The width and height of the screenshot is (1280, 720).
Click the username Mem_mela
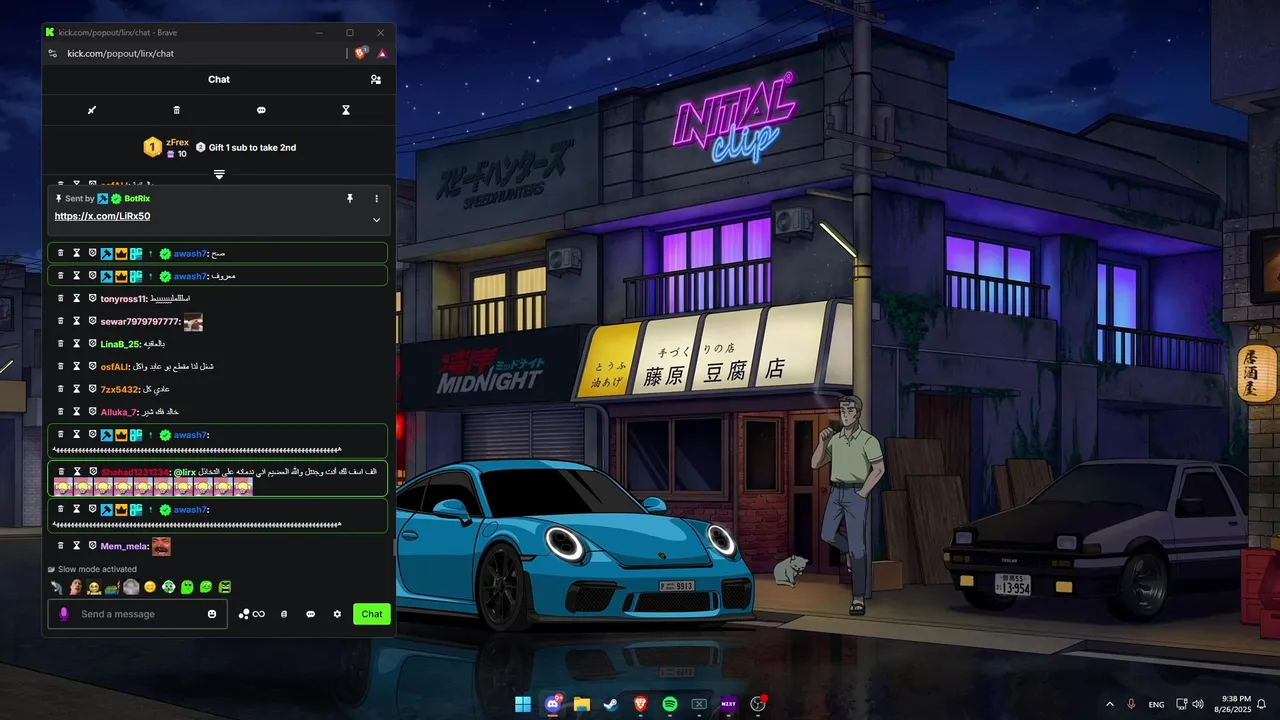[123, 546]
